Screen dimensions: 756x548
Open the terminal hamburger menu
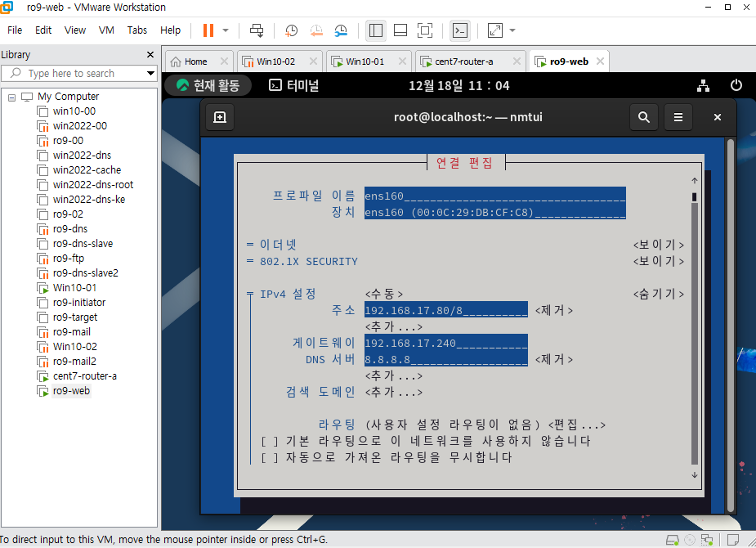678,117
